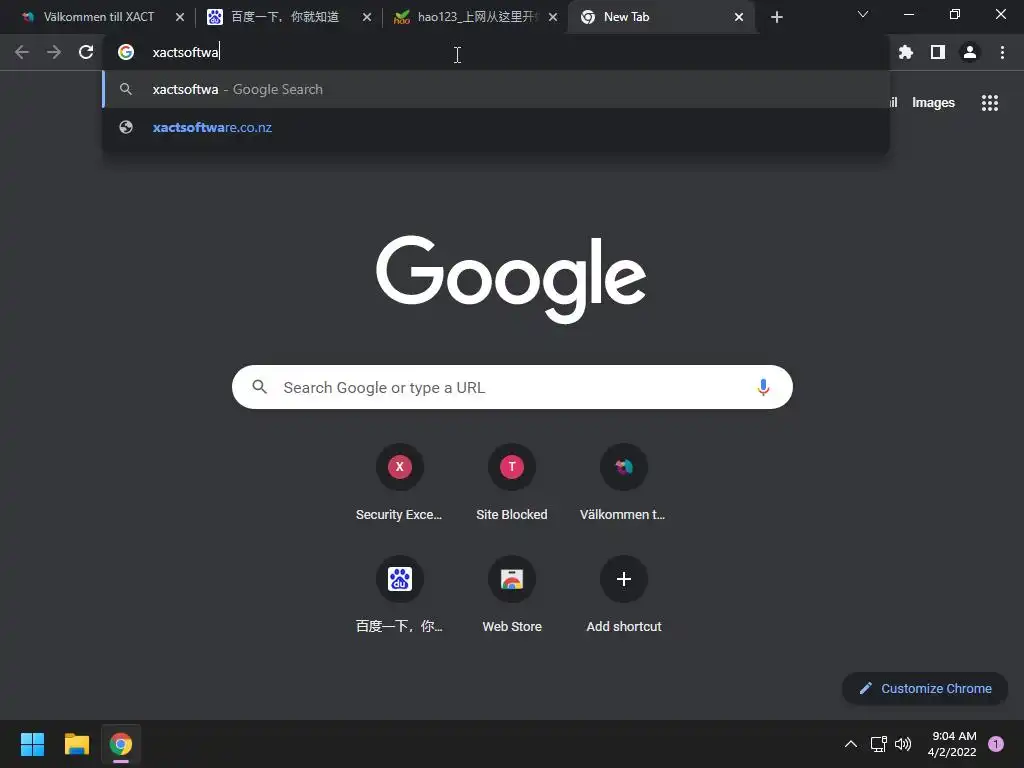The width and height of the screenshot is (1024, 768).
Task: Select the xactsoftware.co.nz suggestion
Action: point(496,127)
